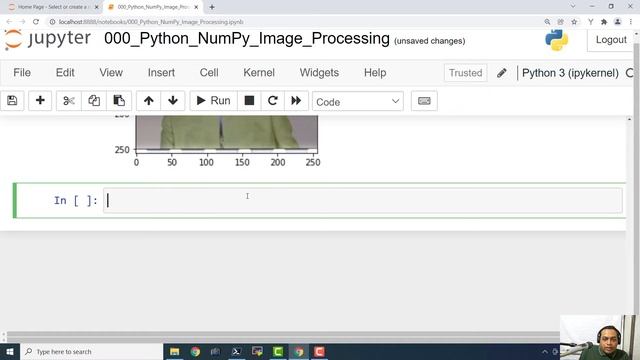Viewport: 640px width, 360px height.
Task: Run the current cell
Action: point(213,101)
